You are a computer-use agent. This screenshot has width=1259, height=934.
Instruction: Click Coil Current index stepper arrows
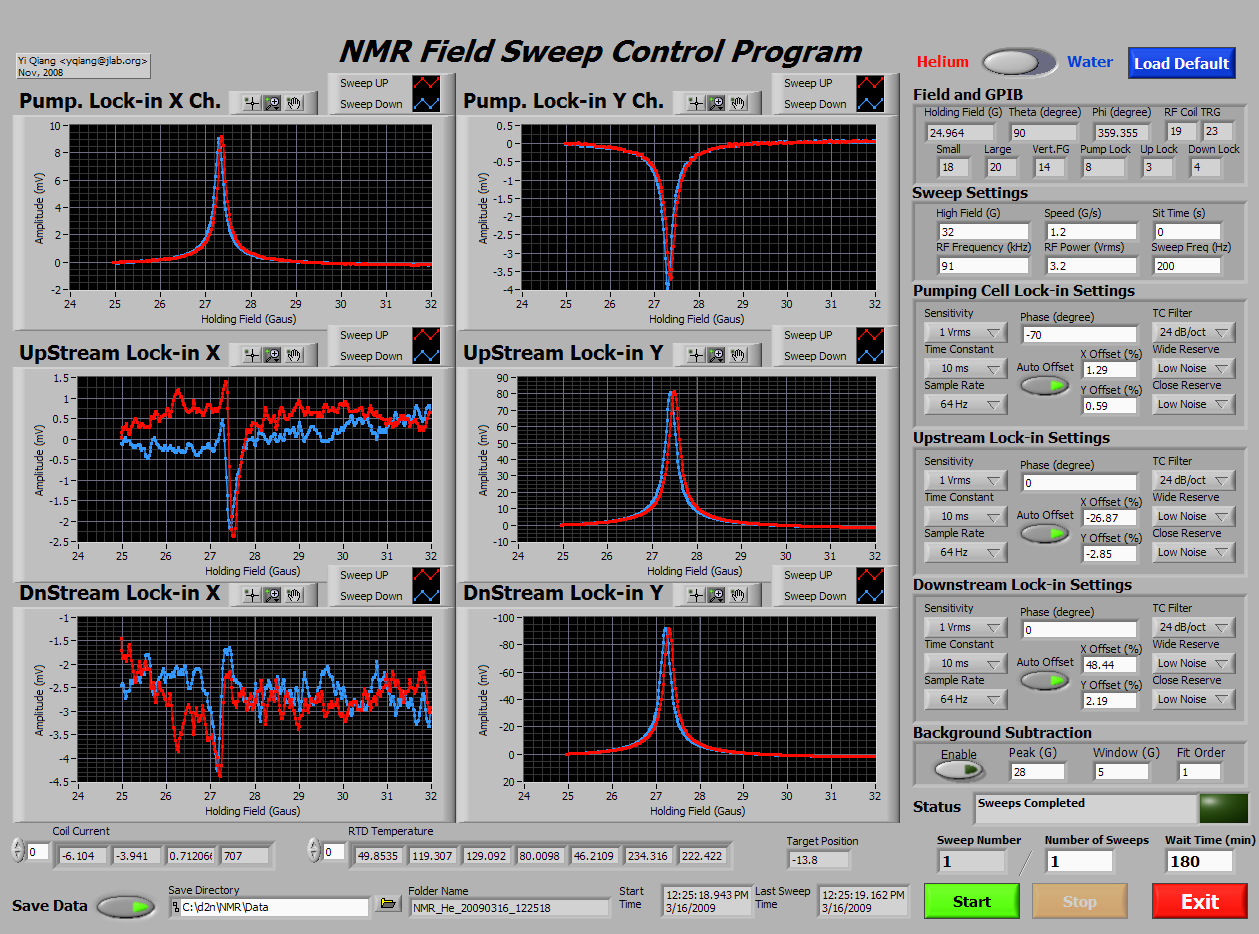click(16, 852)
